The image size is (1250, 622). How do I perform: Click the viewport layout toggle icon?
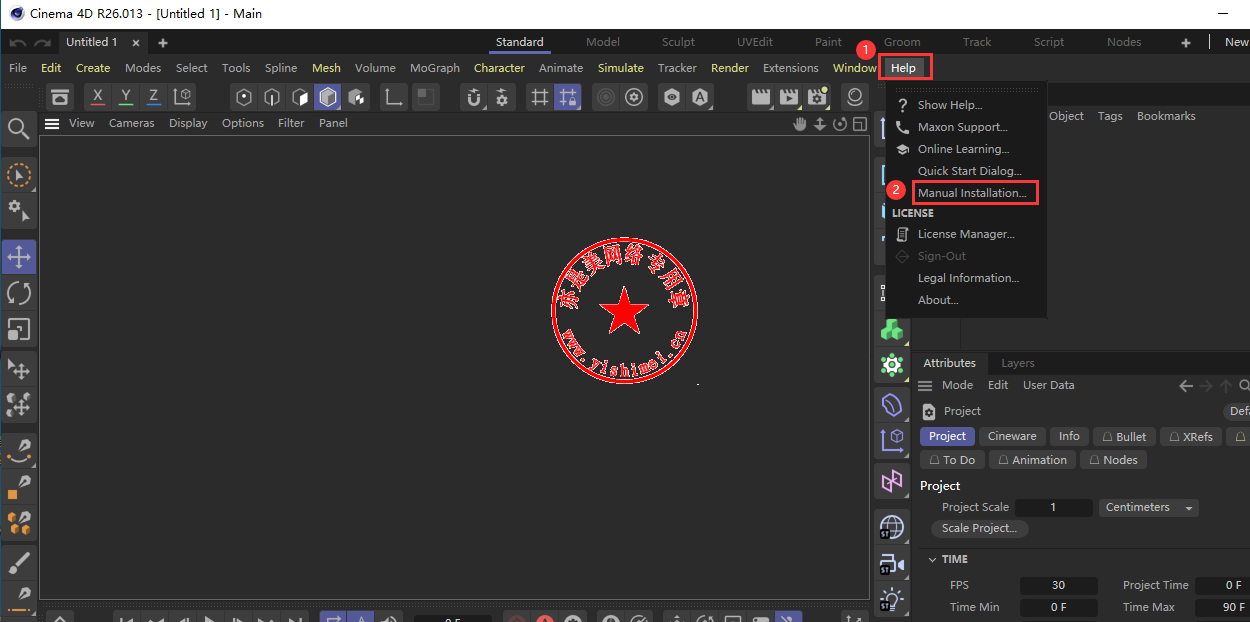pyautogui.click(x=859, y=124)
